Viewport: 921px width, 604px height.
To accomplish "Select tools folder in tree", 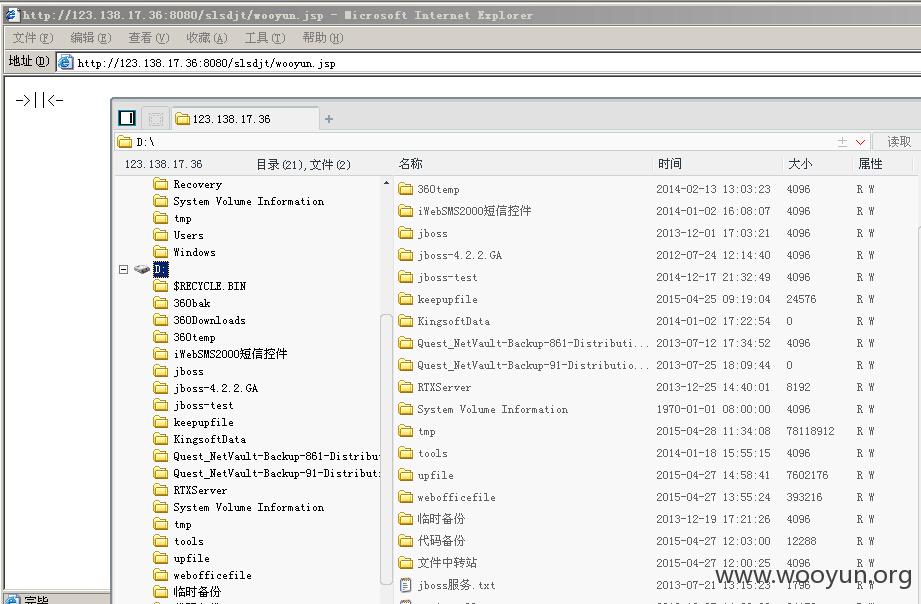I will click(189, 542).
